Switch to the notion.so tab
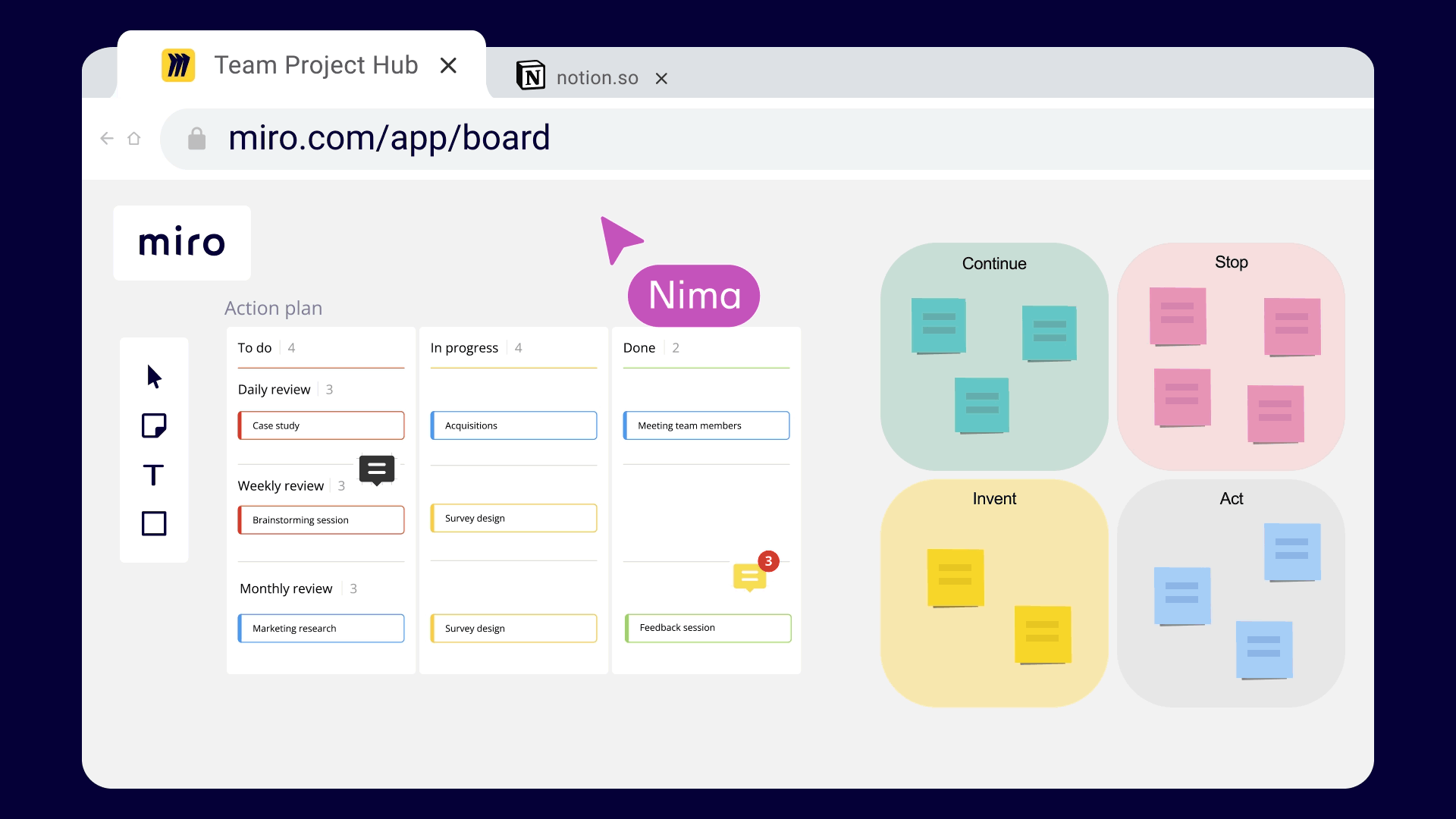The width and height of the screenshot is (1456, 819). (597, 77)
